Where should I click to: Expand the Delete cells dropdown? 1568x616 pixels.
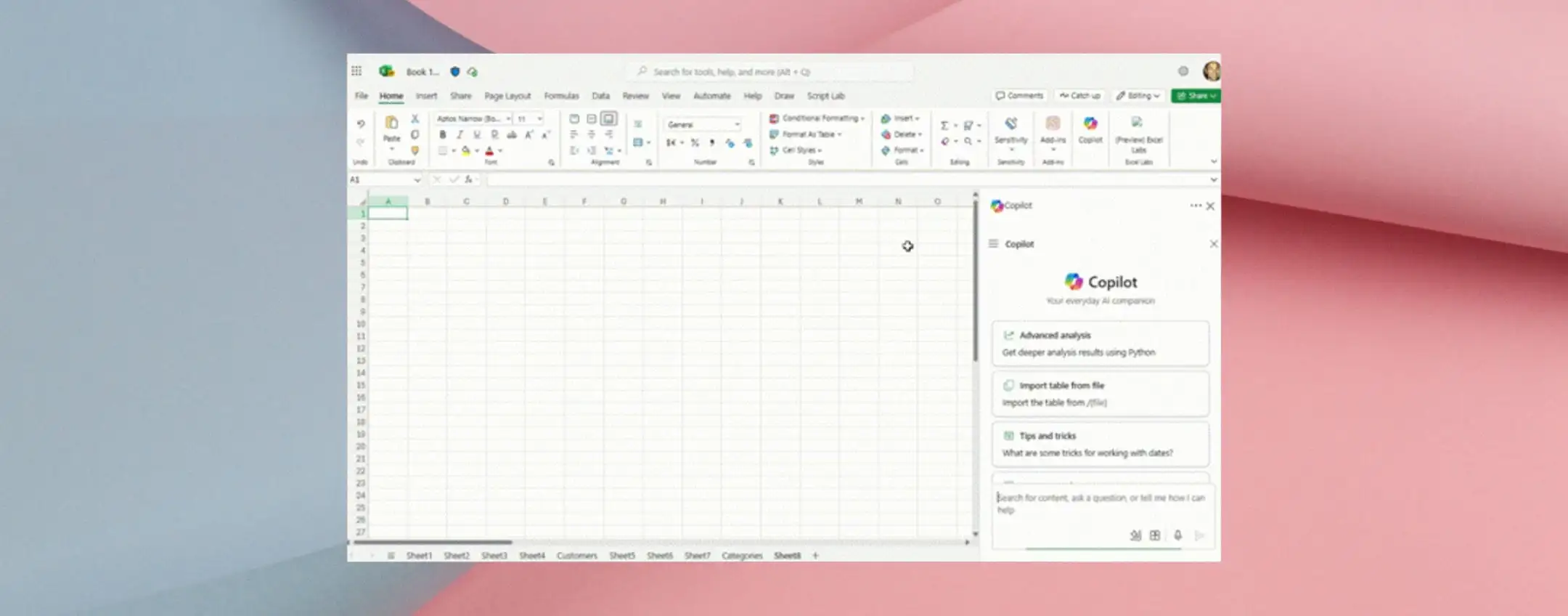(x=920, y=134)
